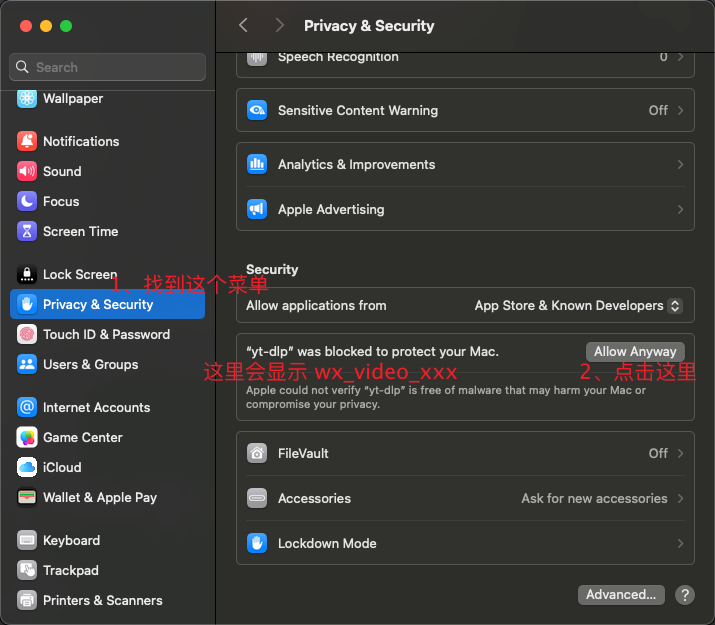Image resolution: width=715 pixels, height=625 pixels.
Task: Expand Sensitive Content Warning settings row
Action: (x=465, y=110)
